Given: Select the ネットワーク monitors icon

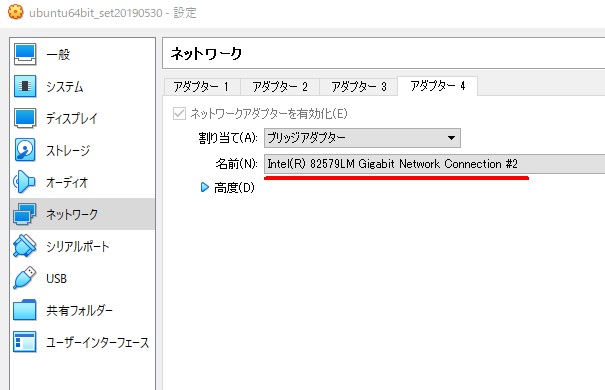Looking at the screenshot, I should pyautogui.click(x=24, y=214).
